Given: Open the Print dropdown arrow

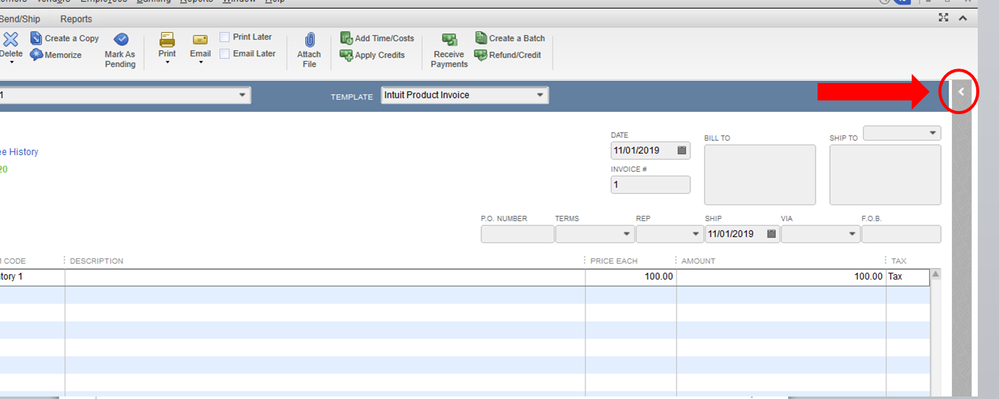Looking at the screenshot, I should (167, 62).
